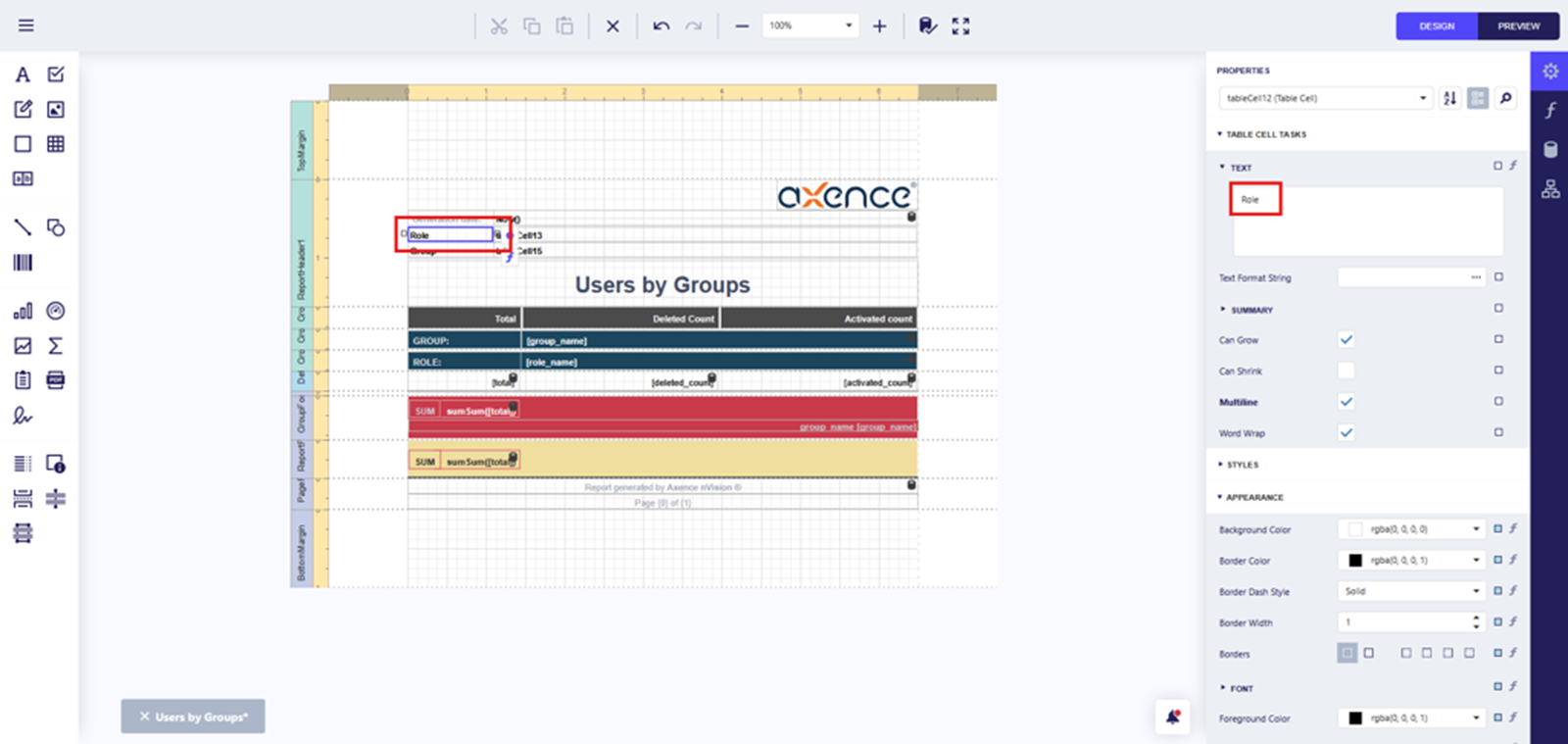Open the hamburger menu
The width and height of the screenshot is (1568, 744).
coord(26,25)
